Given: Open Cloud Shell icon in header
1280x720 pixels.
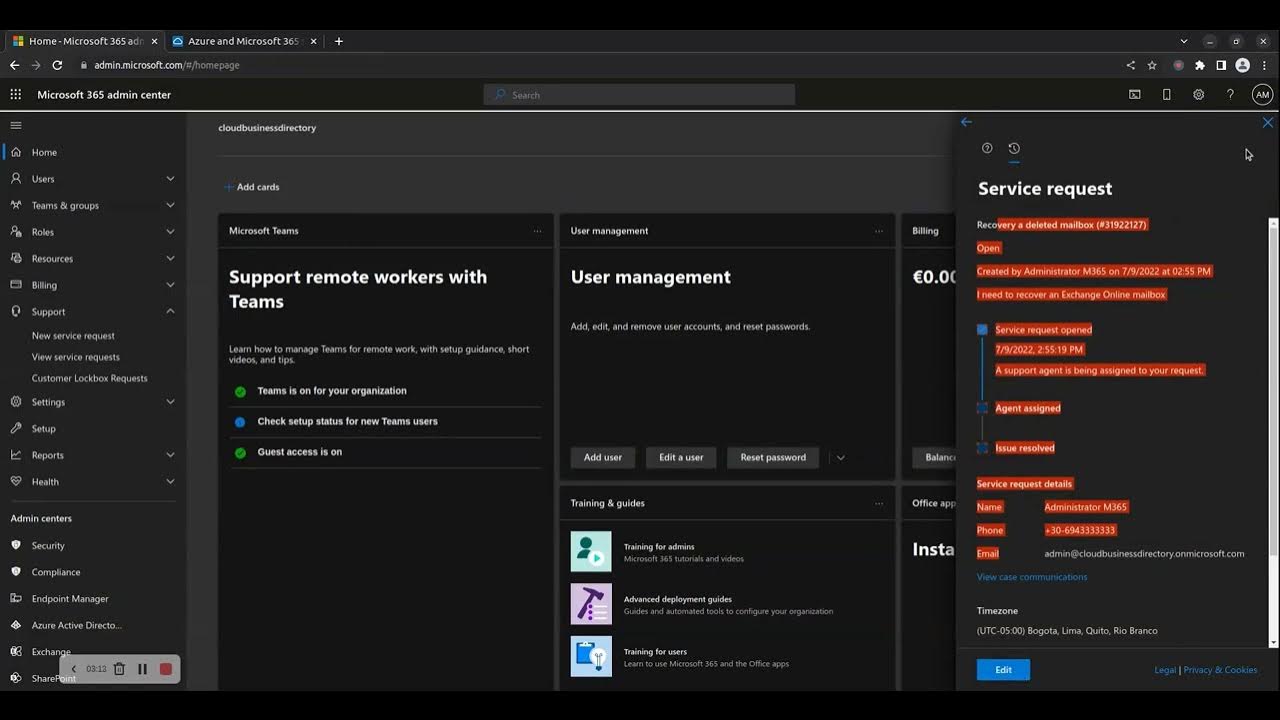Looking at the screenshot, I should 1134,95.
